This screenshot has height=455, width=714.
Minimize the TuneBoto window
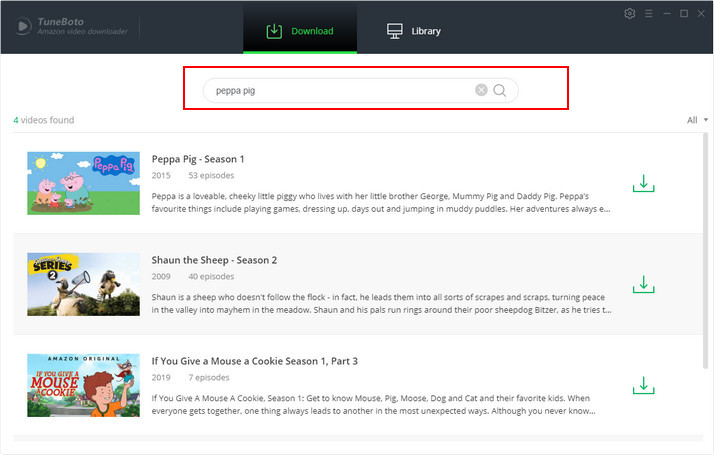pyautogui.click(x=667, y=14)
